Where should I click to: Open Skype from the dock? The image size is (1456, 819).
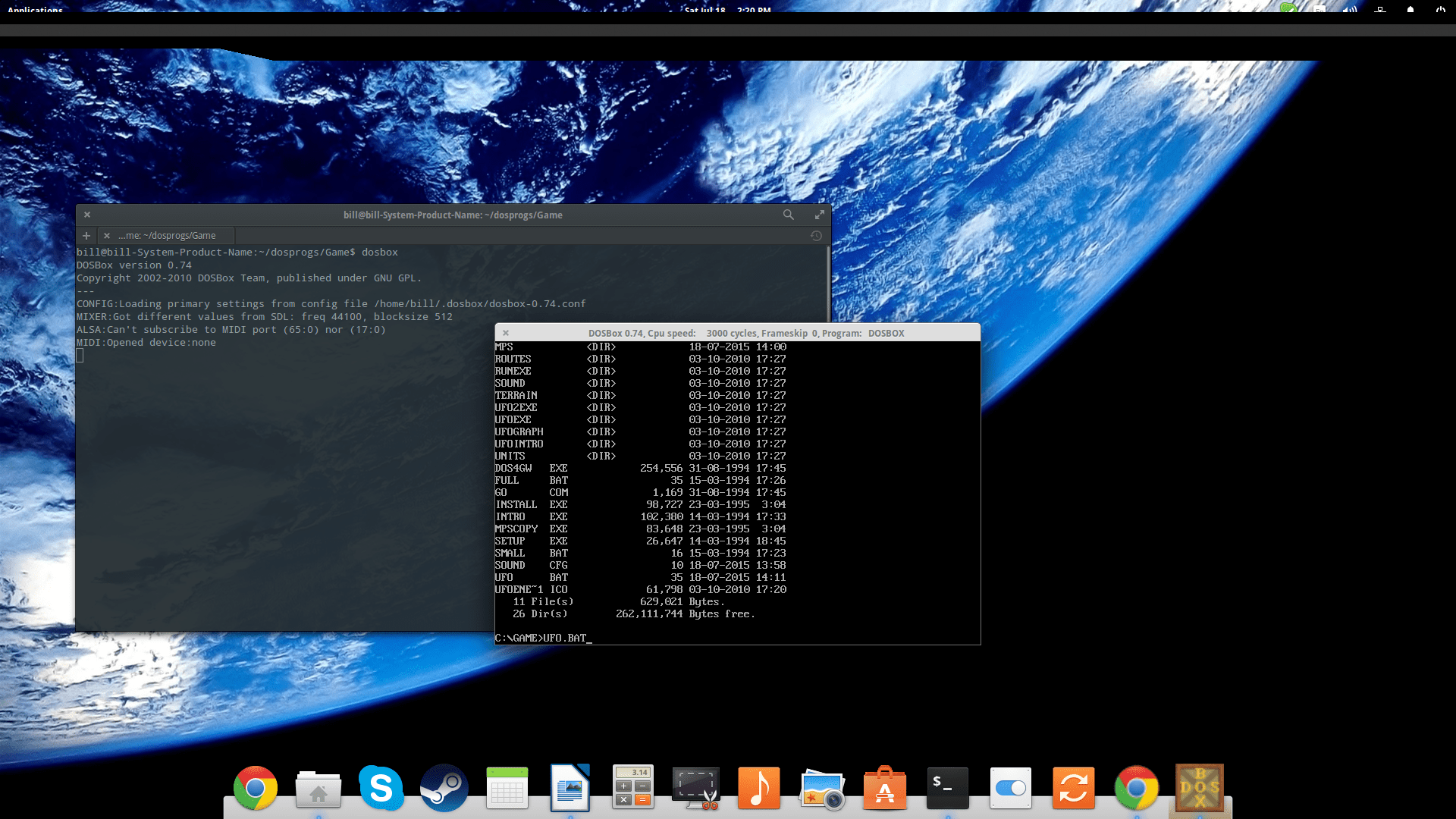pos(381,788)
